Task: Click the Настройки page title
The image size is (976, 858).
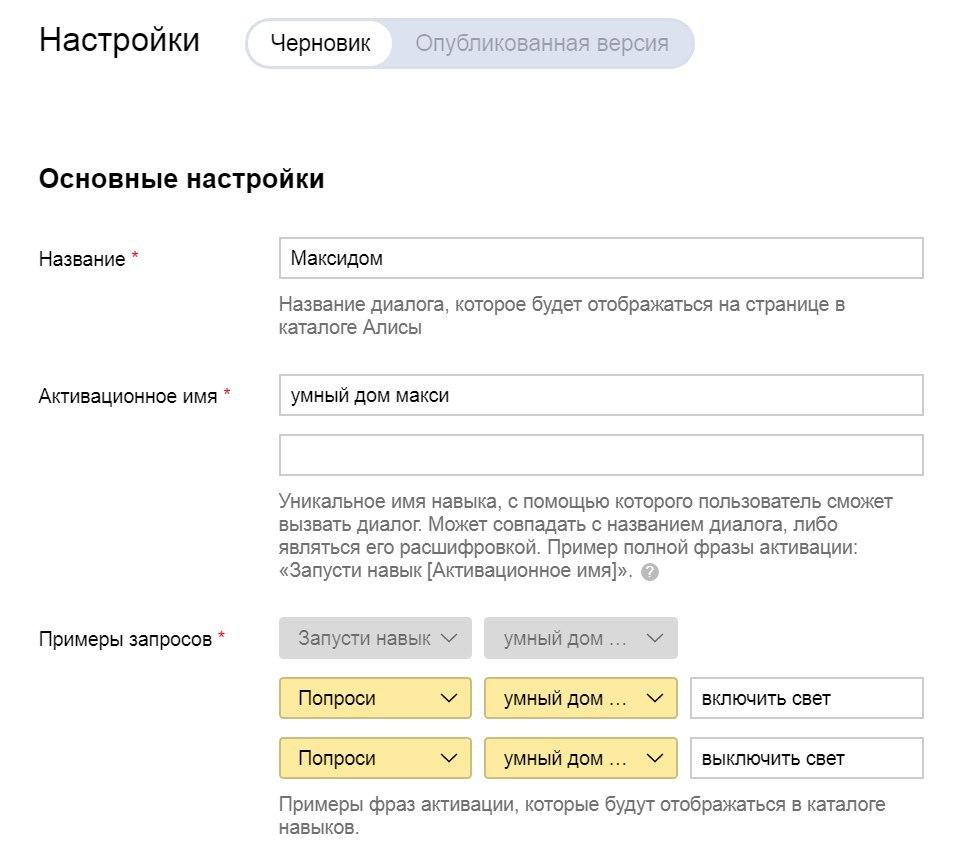Action: [x=119, y=40]
